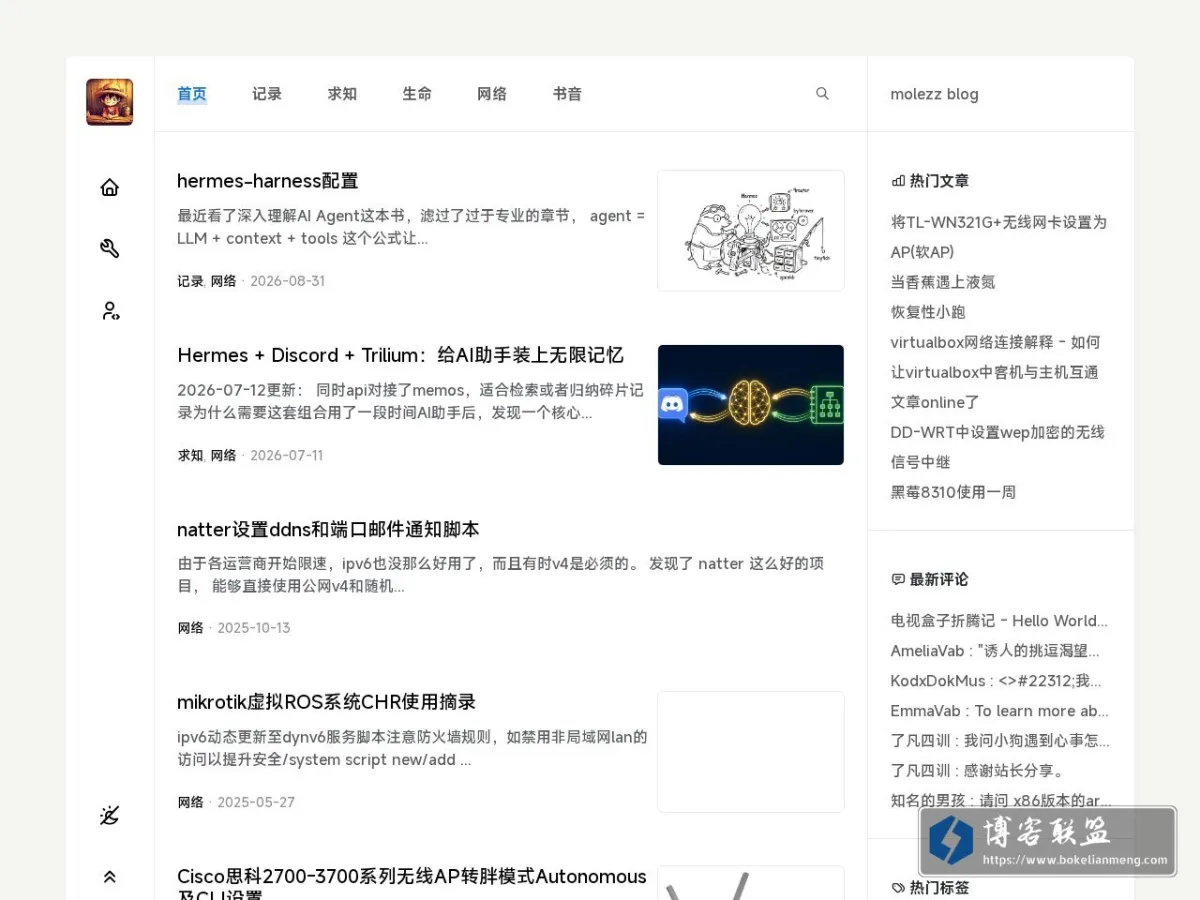Image resolution: width=1200 pixels, height=900 pixels.
Task: Click the date 2026-08-31
Action: point(287,281)
